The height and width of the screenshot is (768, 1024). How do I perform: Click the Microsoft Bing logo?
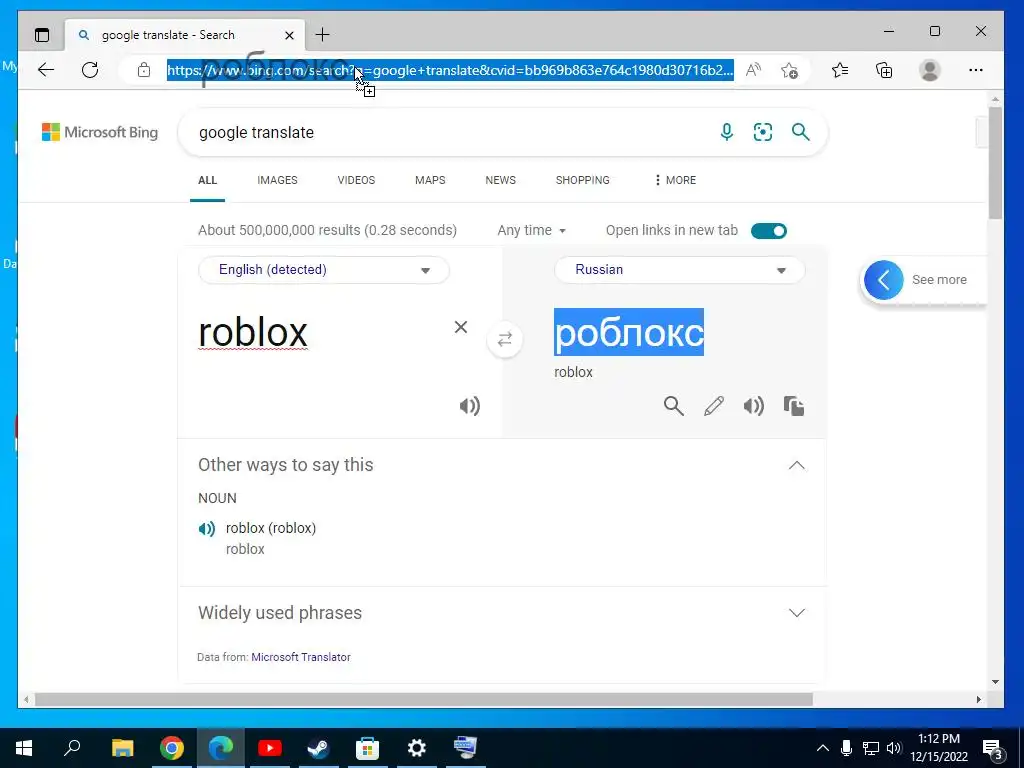100,132
